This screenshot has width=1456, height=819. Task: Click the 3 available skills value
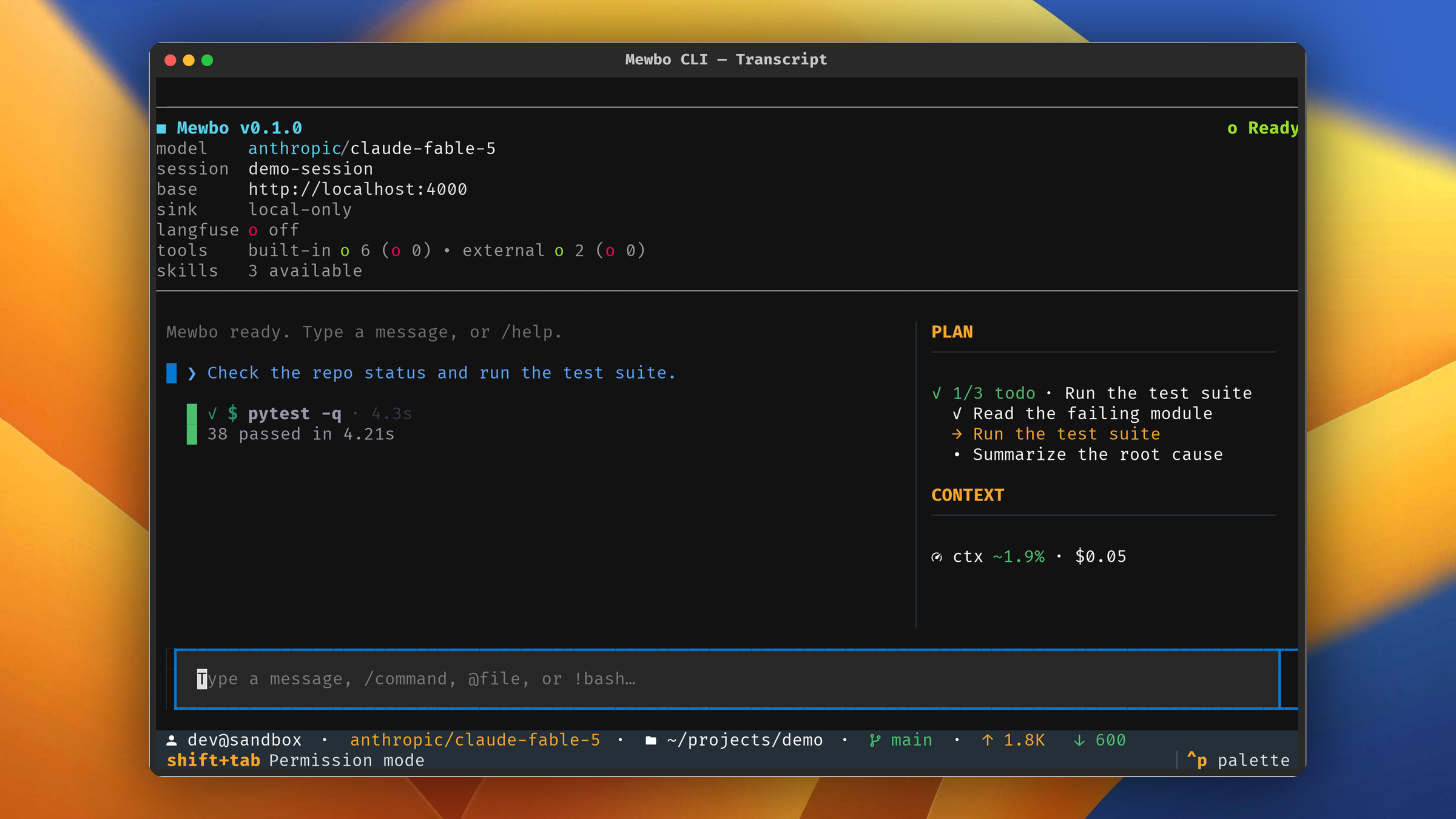point(305,271)
